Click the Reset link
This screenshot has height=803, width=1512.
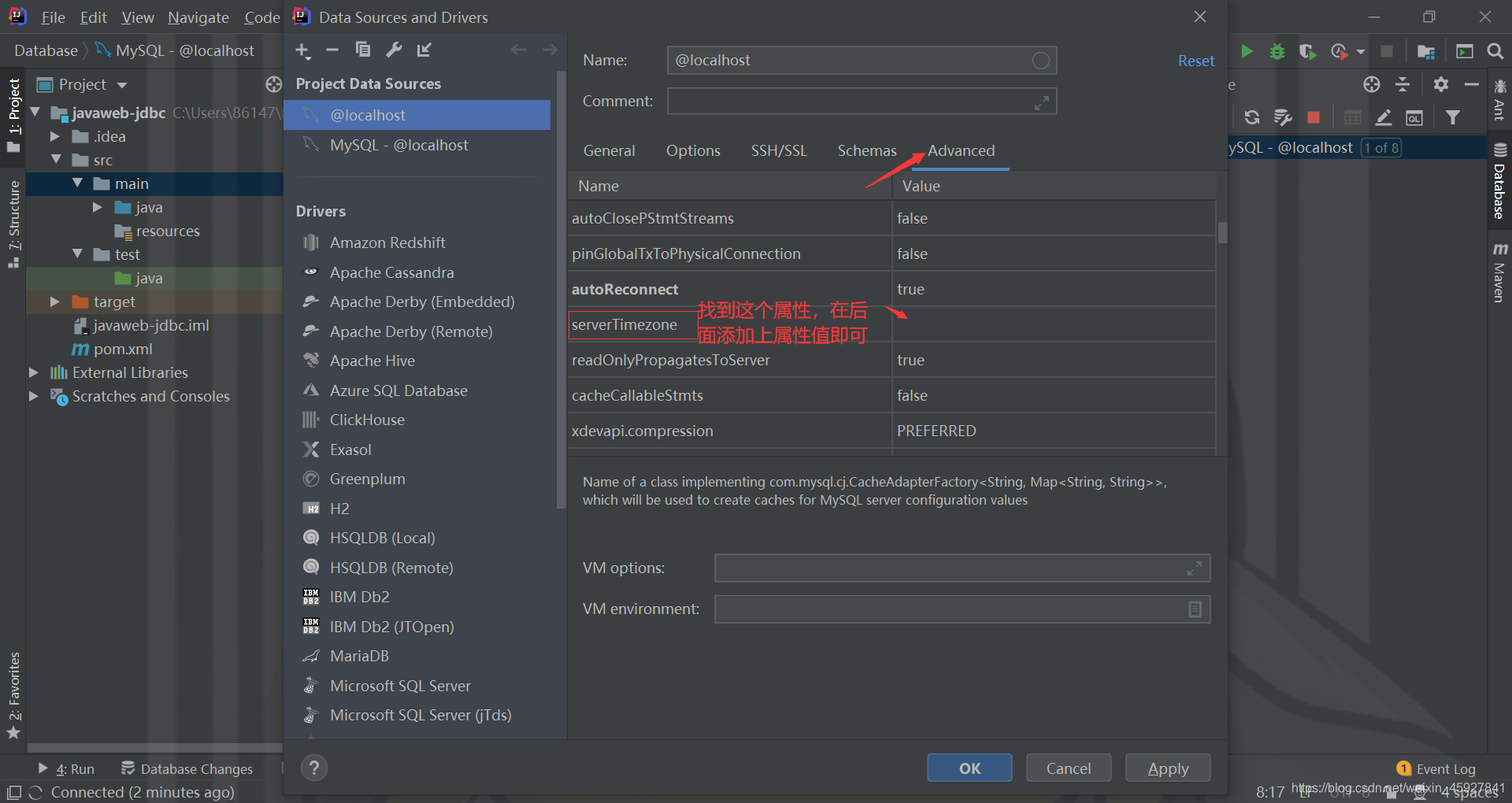tap(1195, 61)
